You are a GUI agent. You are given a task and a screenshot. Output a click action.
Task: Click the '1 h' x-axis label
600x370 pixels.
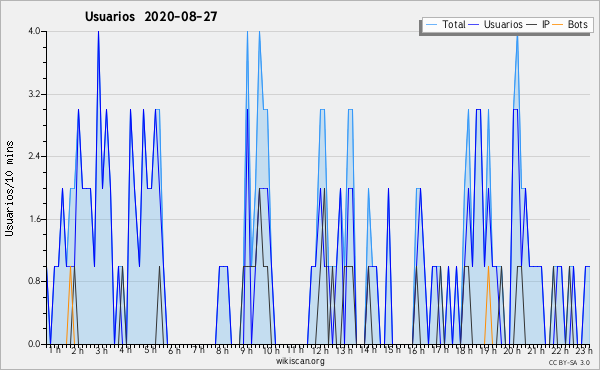click(x=55, y=350)
